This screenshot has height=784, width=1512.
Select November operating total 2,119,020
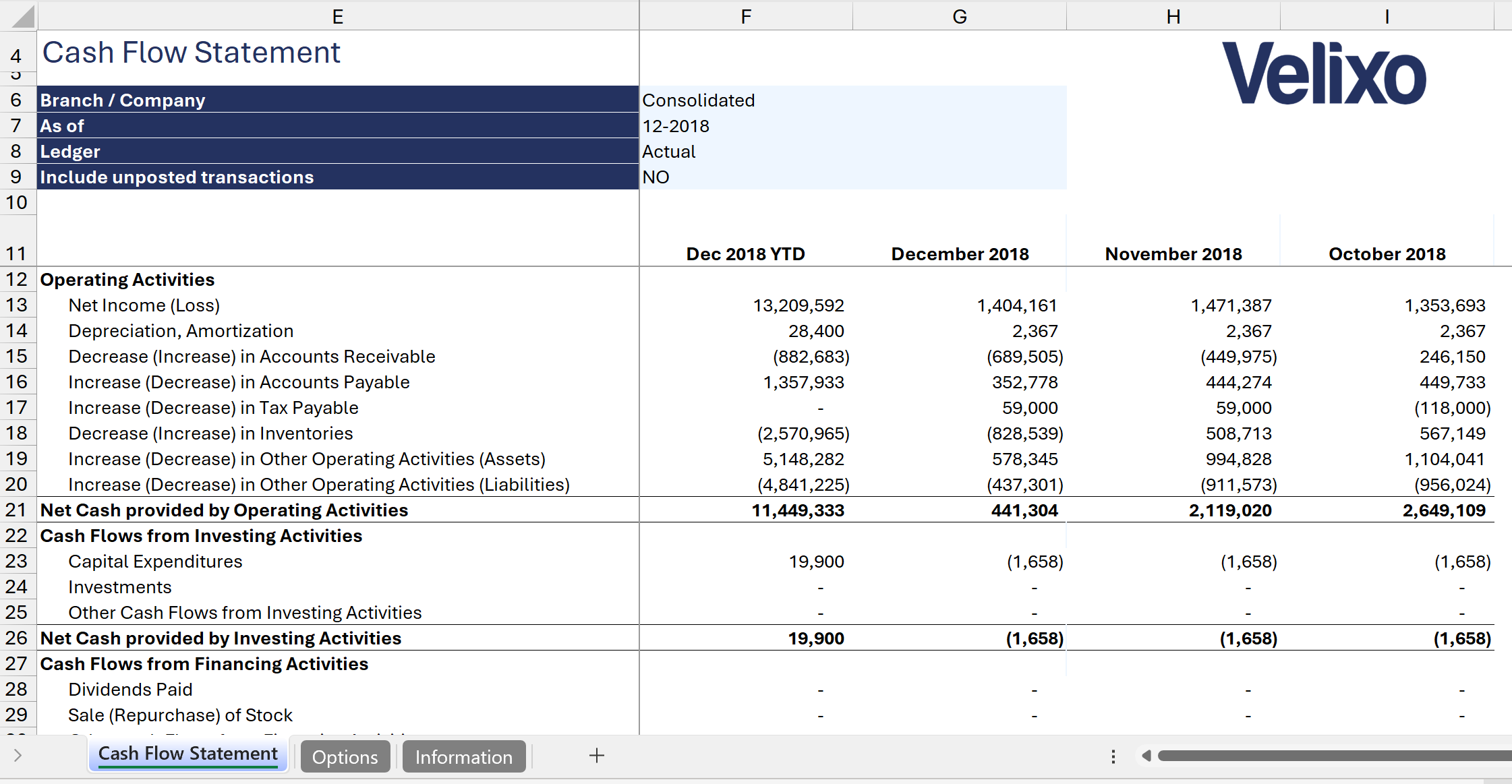coord(1173,510)
